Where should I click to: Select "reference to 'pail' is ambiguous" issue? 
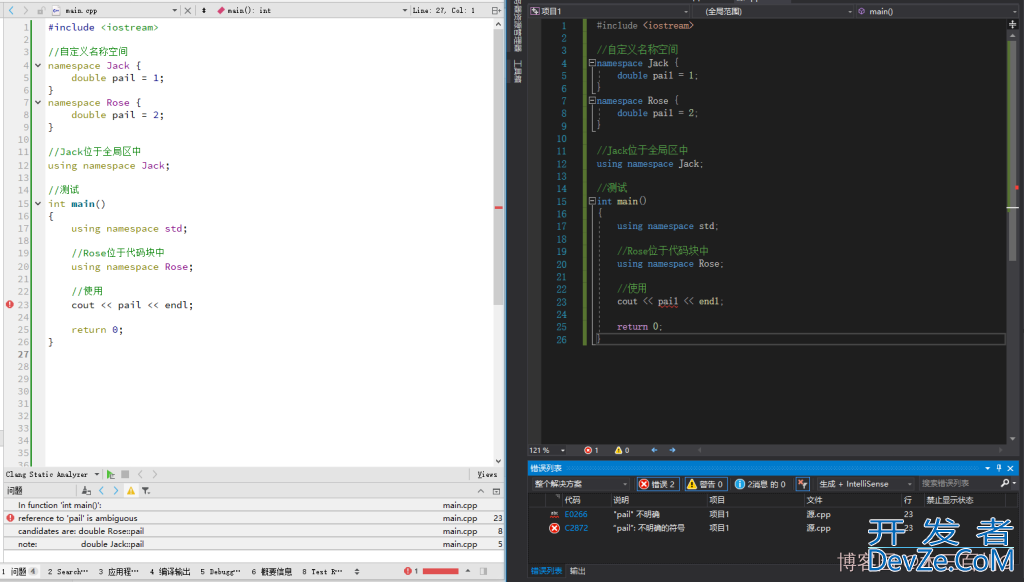point(253,518)
